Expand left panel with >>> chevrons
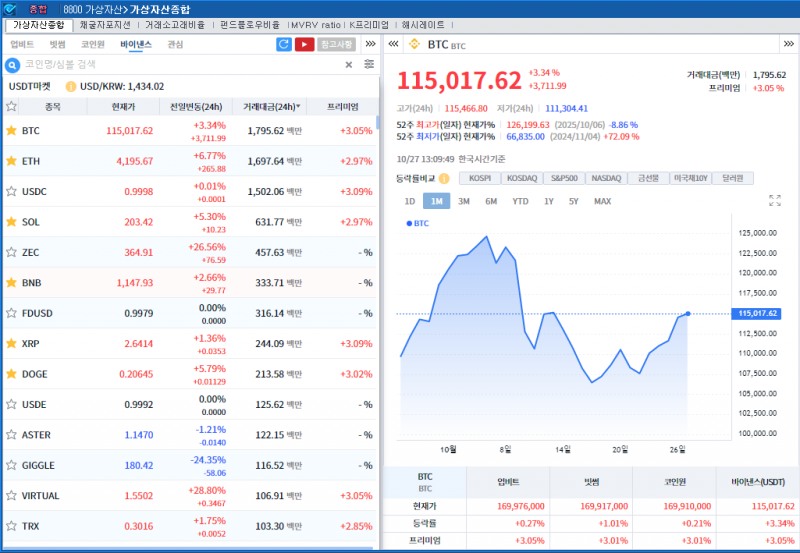Screen dimensions: 800x553 (x=371, y=44)
